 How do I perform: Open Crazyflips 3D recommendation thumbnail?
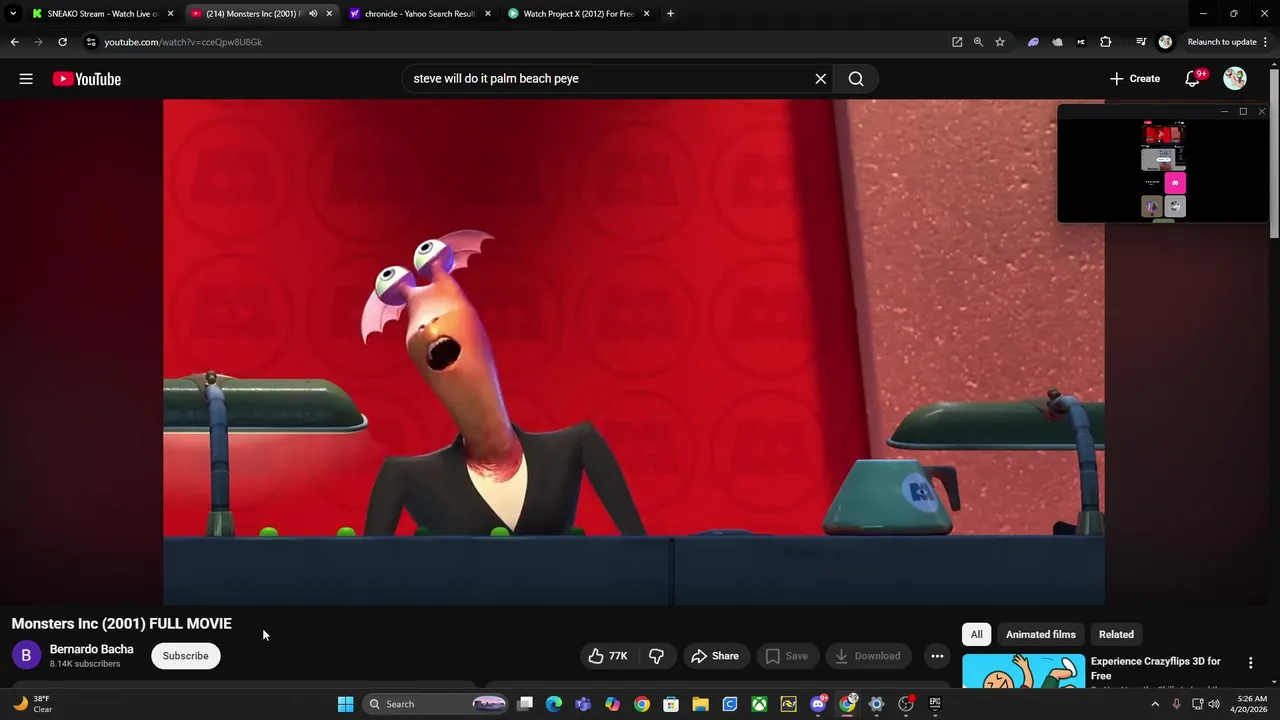[x=1023, y=671]
